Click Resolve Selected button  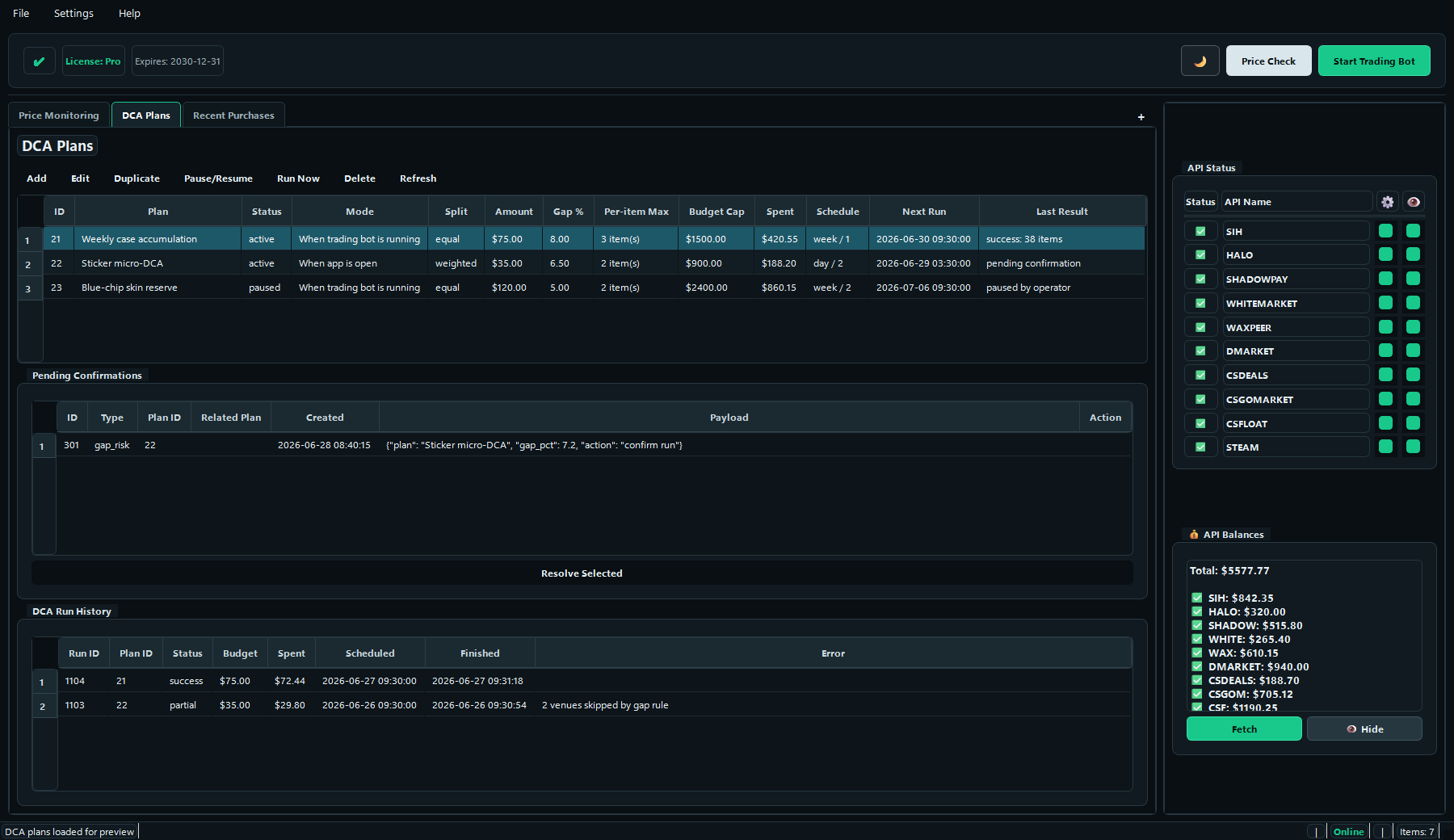pyautogui.click(x=582, y=573)
